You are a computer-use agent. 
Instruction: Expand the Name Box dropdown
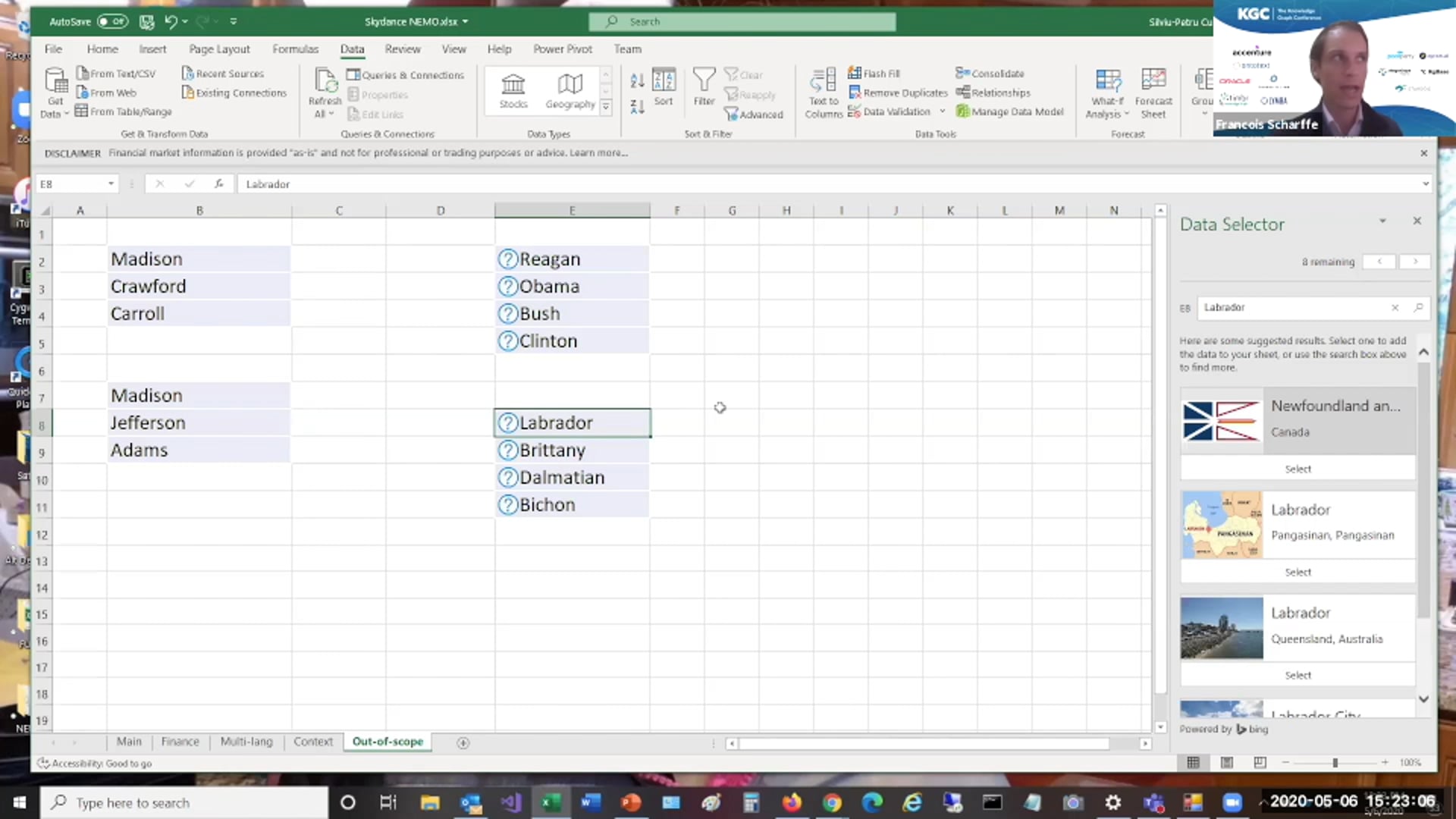pos(111,184)
